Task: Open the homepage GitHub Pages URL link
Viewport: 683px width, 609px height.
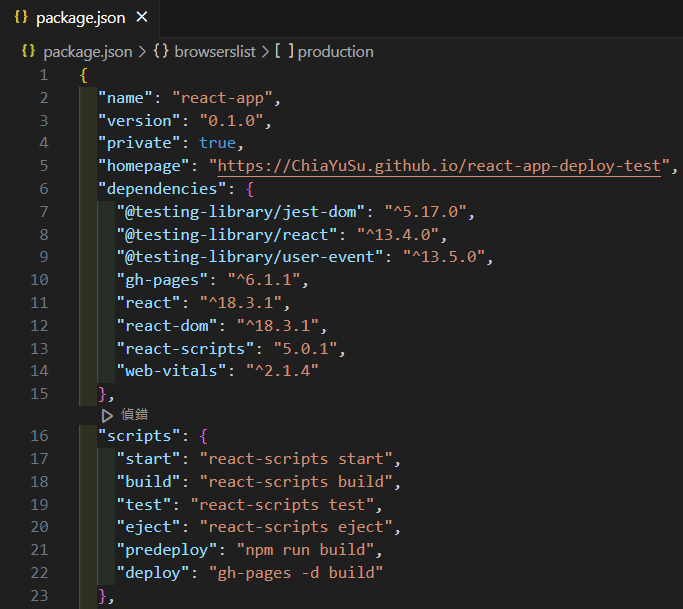Action: pos(439,166)
